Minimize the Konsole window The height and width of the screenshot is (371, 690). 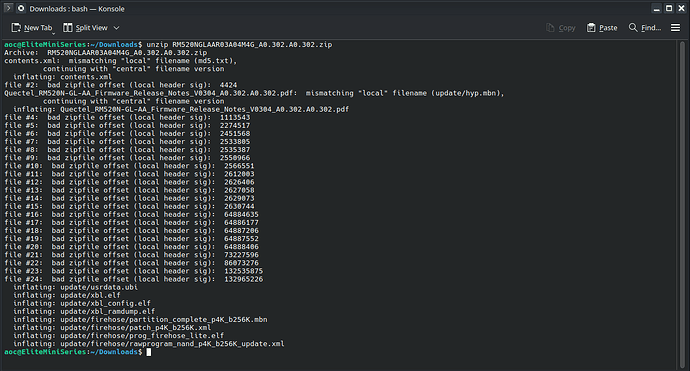(x=657, y=8)
